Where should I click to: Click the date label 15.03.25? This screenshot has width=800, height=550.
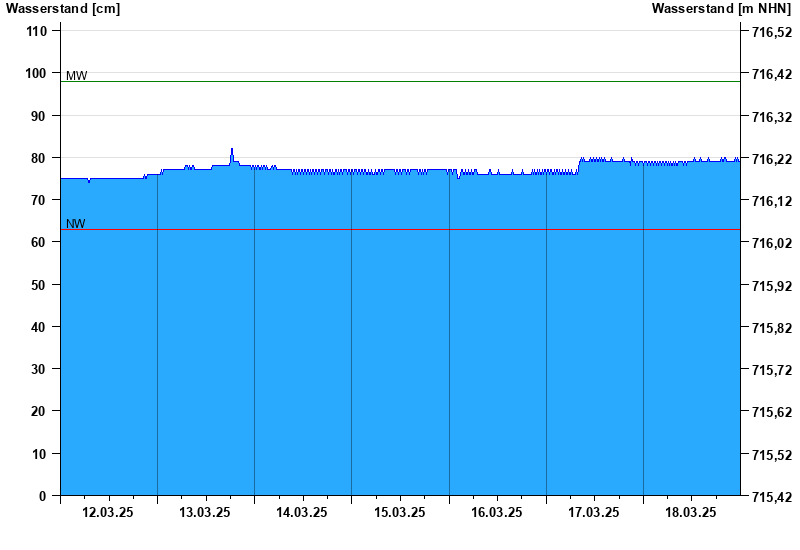coord(399,512)
